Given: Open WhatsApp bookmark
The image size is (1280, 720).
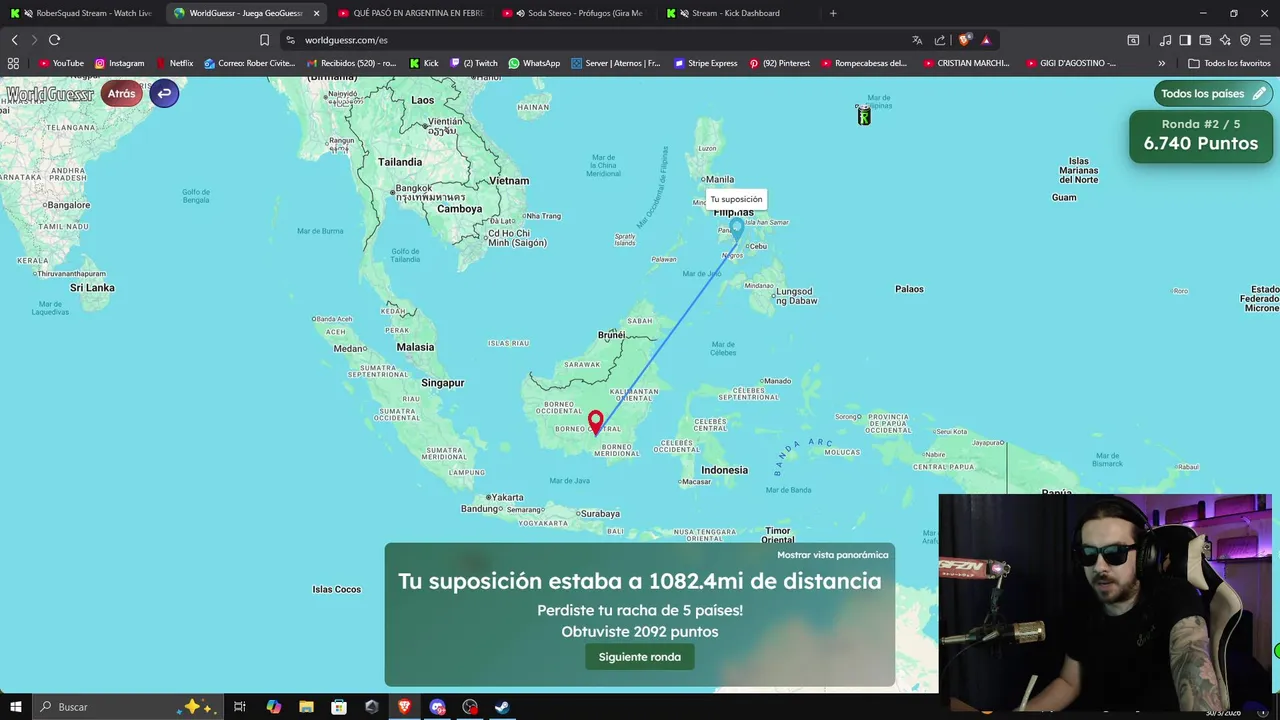Looking at the screenshot, I should (x=534, y=63).
